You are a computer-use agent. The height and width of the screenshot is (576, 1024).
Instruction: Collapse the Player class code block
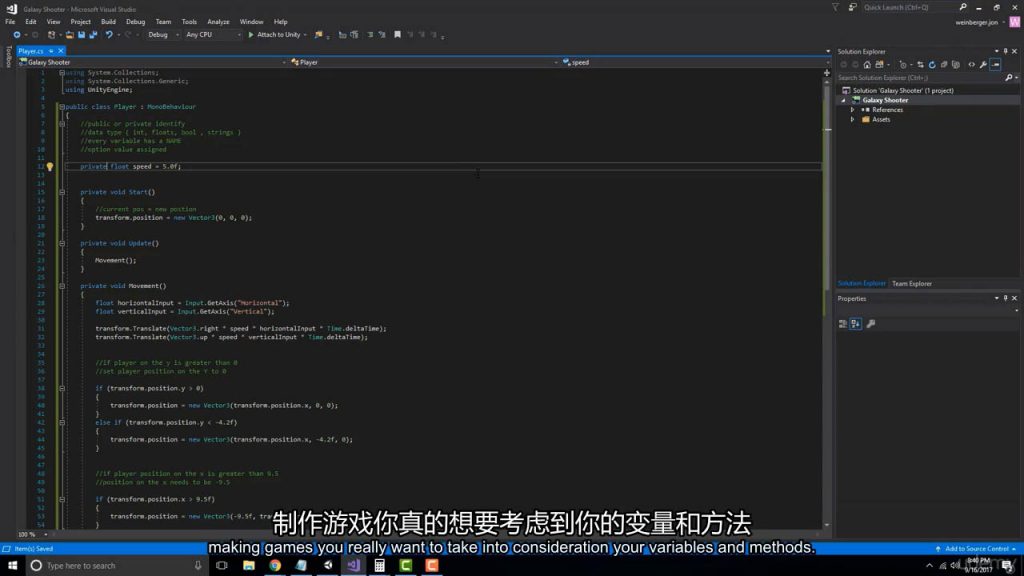[x=61, y=106]
